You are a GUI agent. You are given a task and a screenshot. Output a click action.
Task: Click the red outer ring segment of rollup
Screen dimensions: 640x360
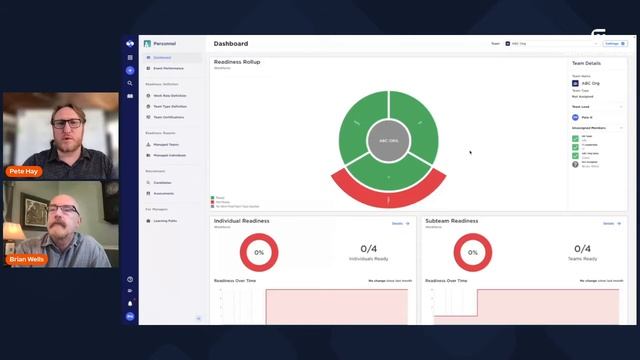coord(389,197)
